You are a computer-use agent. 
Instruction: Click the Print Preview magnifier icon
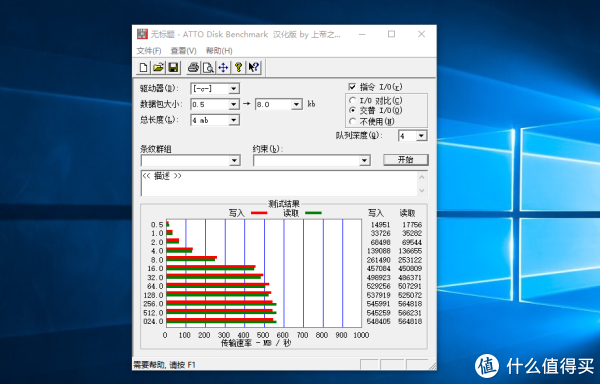pyautogui.click(x=208, y=68)
